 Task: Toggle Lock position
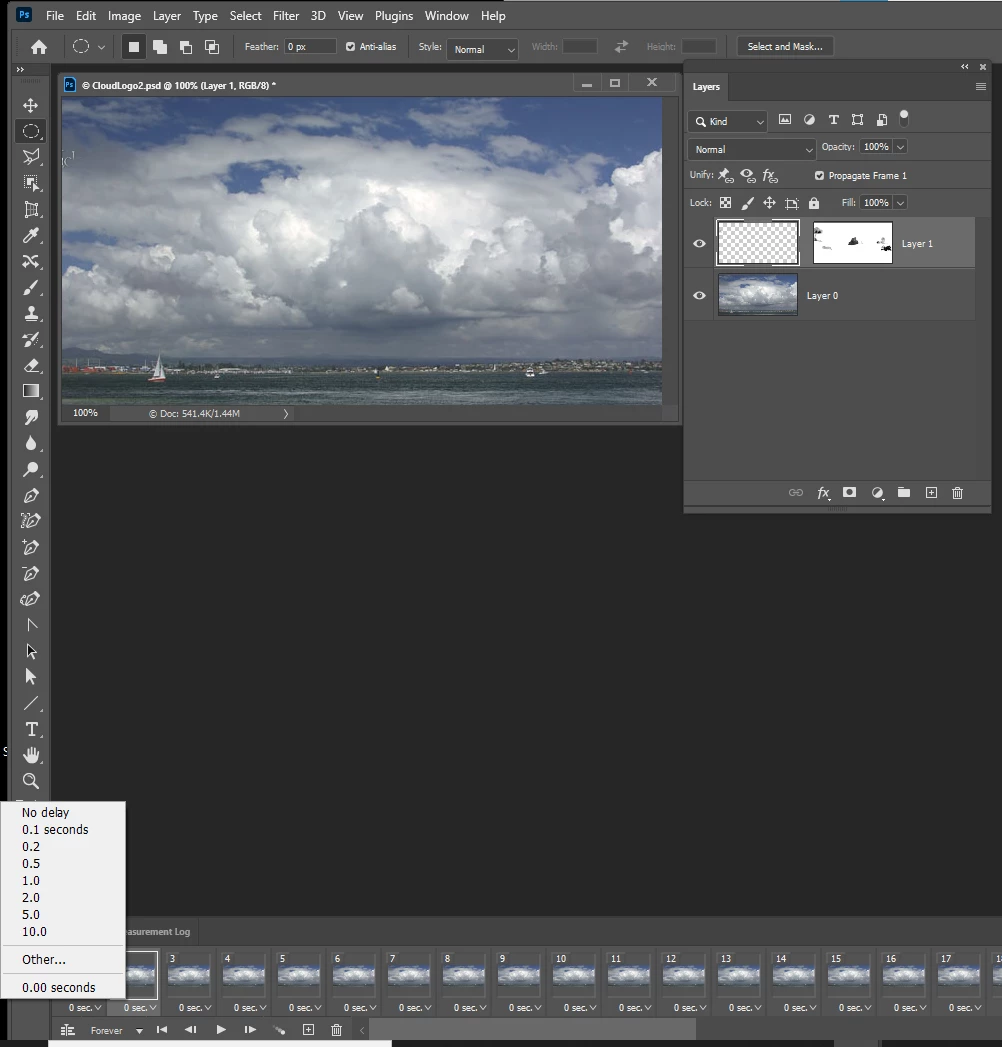770,203
